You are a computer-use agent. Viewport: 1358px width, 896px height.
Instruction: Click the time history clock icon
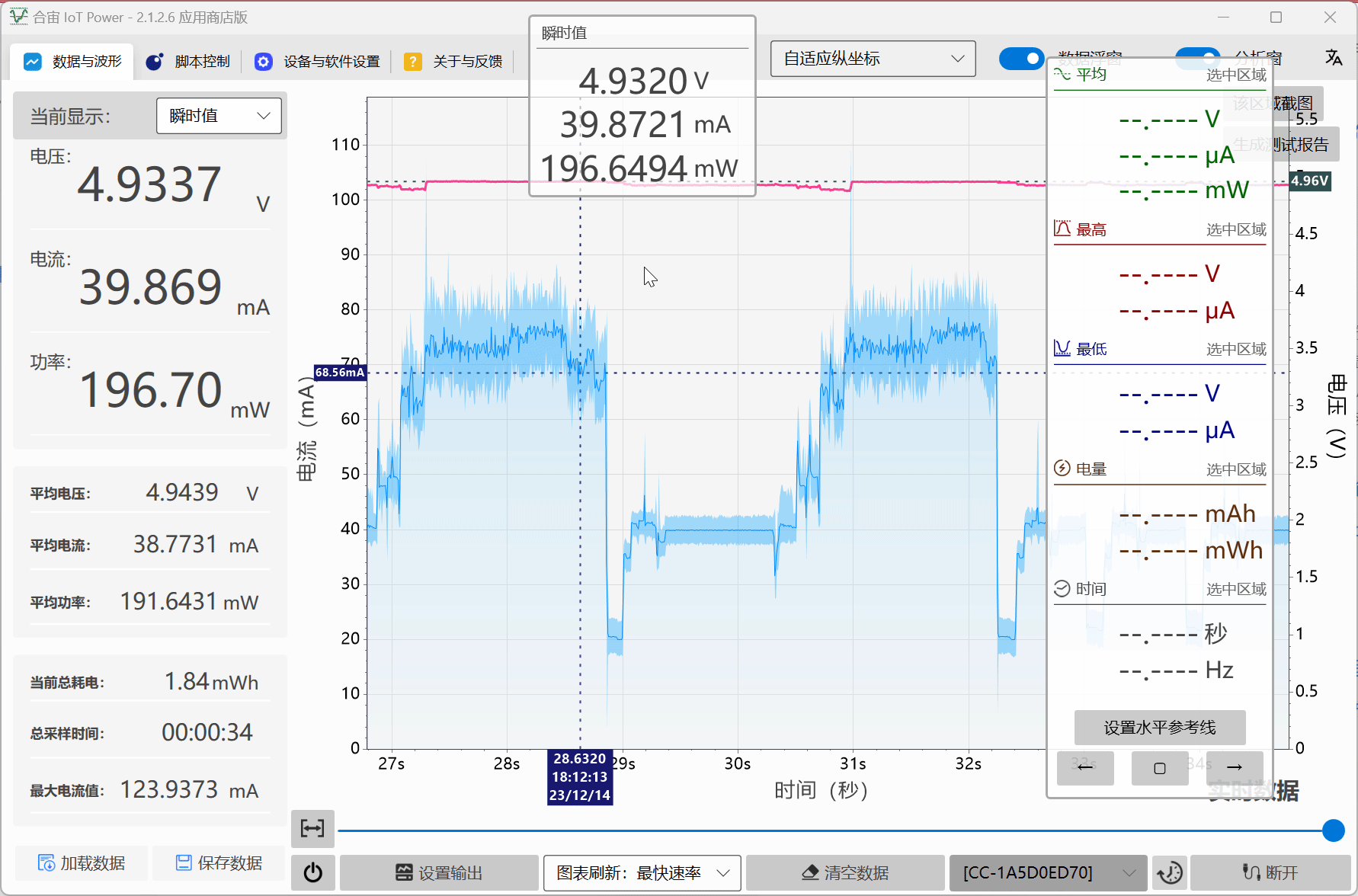[1169, 872]
